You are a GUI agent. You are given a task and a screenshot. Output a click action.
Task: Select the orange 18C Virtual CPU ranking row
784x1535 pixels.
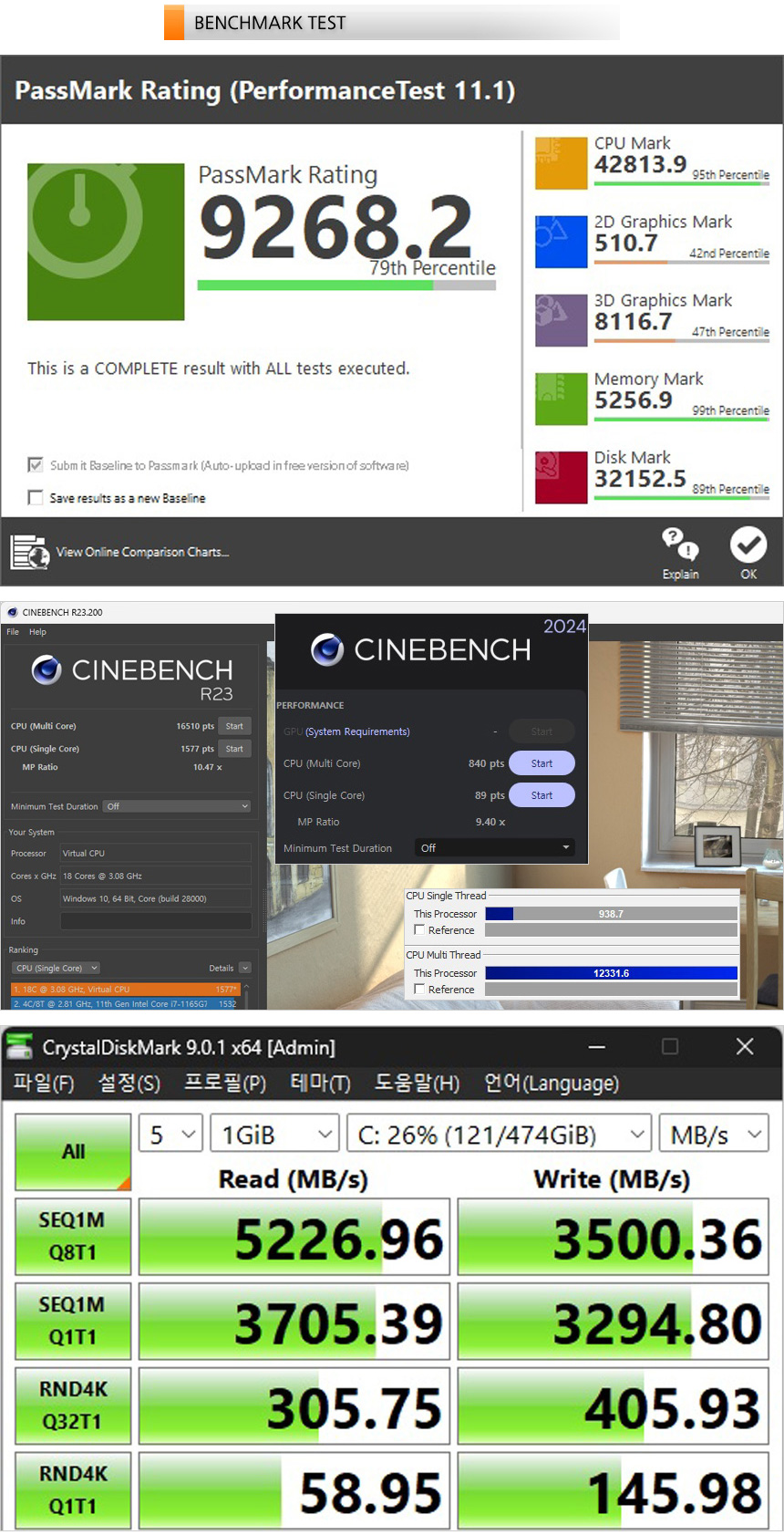coord(125,989)
